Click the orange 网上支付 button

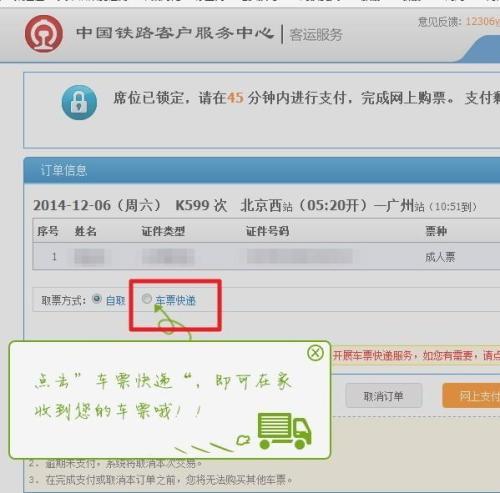coord(471,396)
